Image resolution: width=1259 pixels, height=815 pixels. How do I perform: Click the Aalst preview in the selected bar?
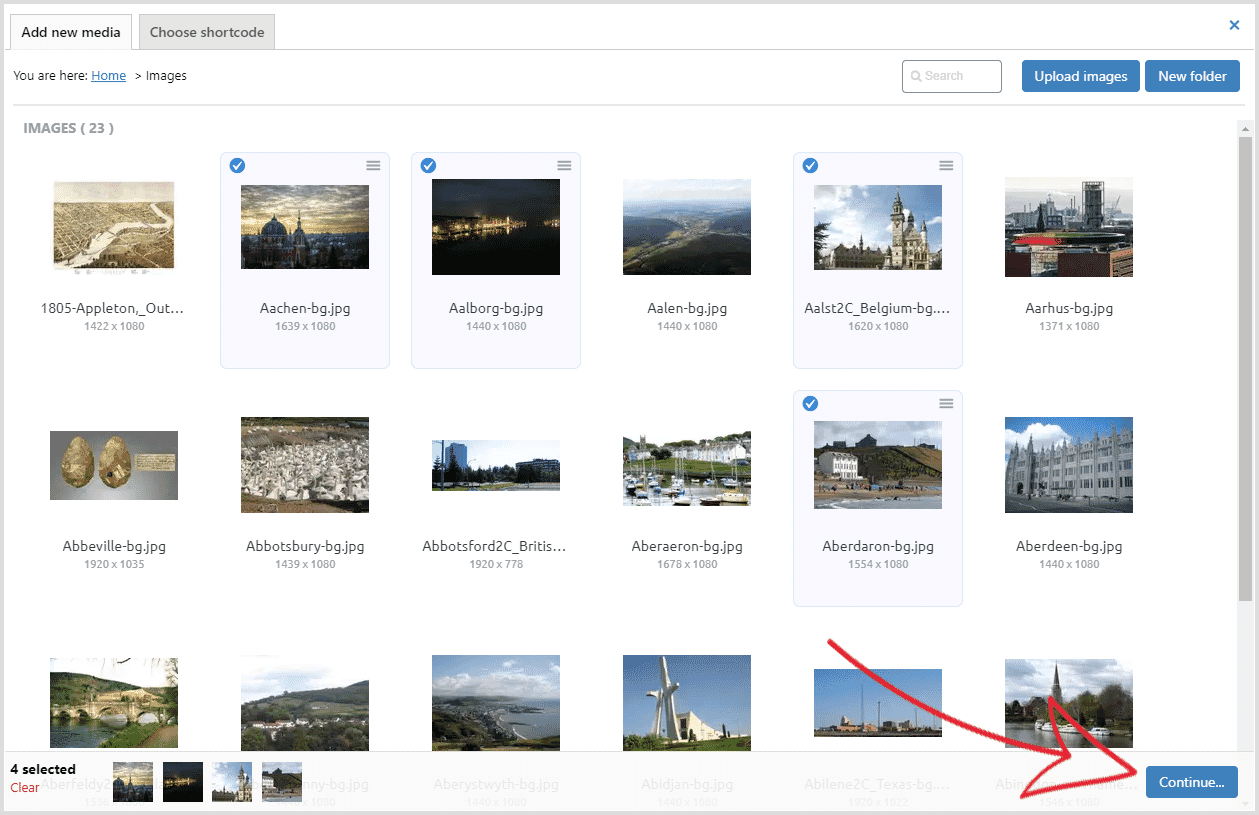(232, 782)
